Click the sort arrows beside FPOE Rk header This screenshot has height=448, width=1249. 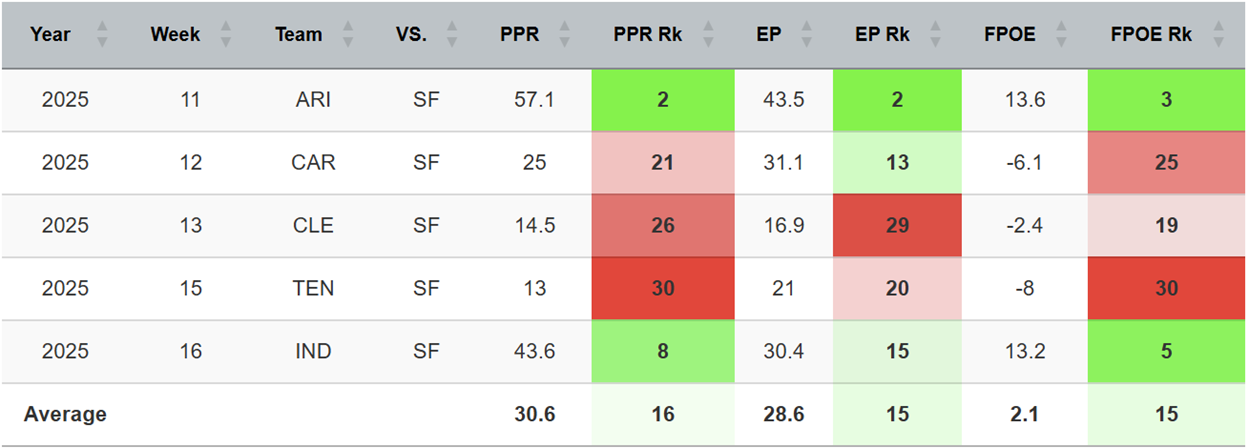[1217, 35]
